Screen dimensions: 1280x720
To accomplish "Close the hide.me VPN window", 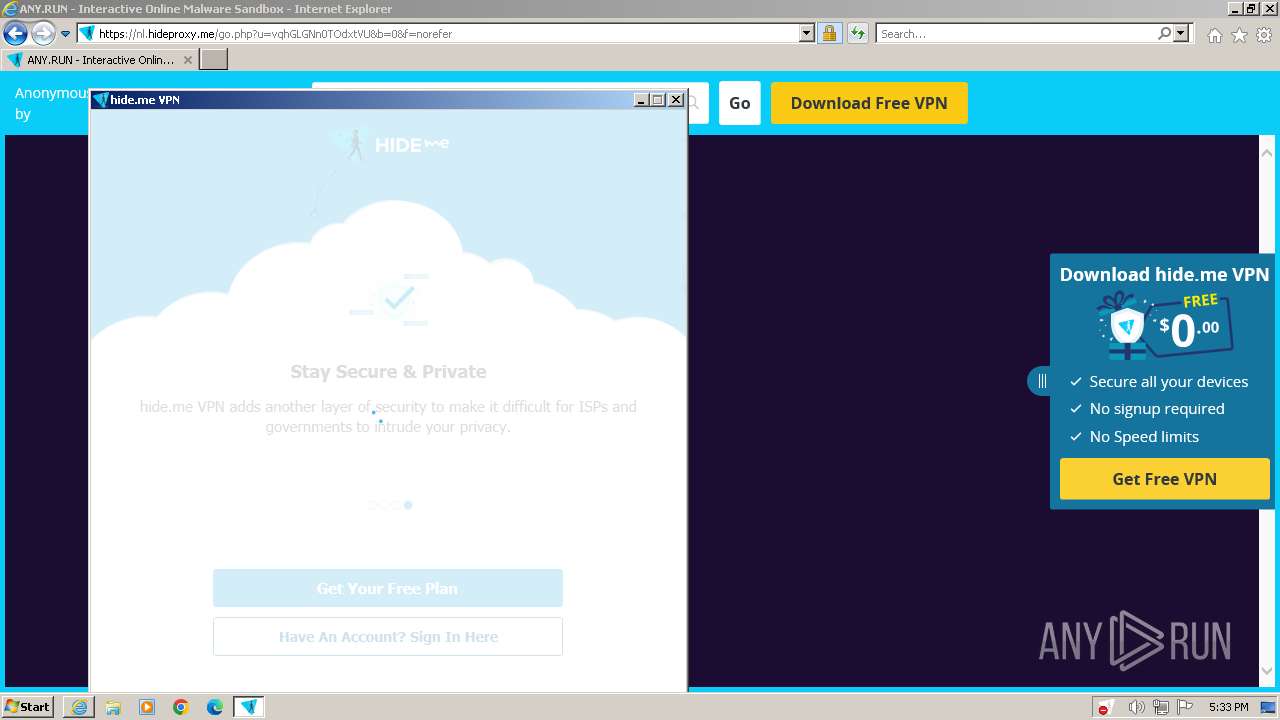I will coord(676,100).
